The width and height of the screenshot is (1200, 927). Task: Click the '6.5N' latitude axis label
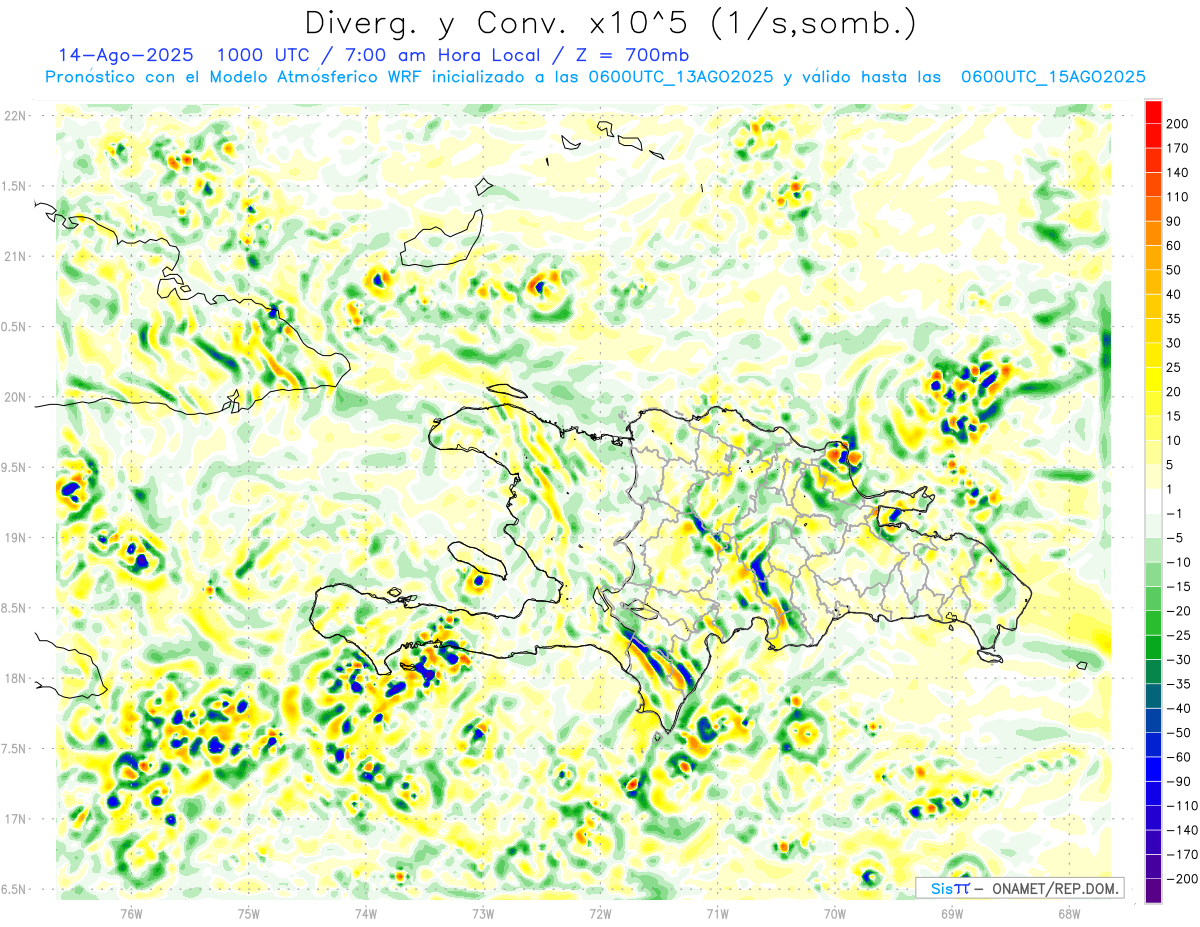(14, 889)
